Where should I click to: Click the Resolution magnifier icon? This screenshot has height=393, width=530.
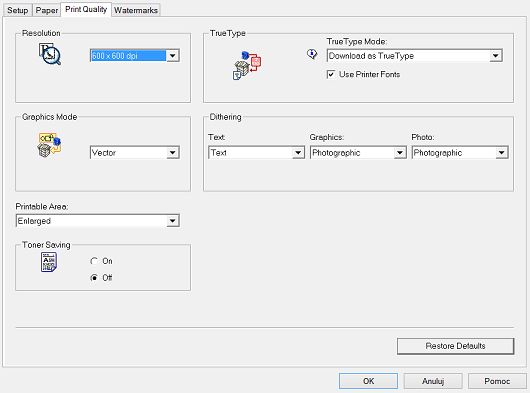(50, 54)
